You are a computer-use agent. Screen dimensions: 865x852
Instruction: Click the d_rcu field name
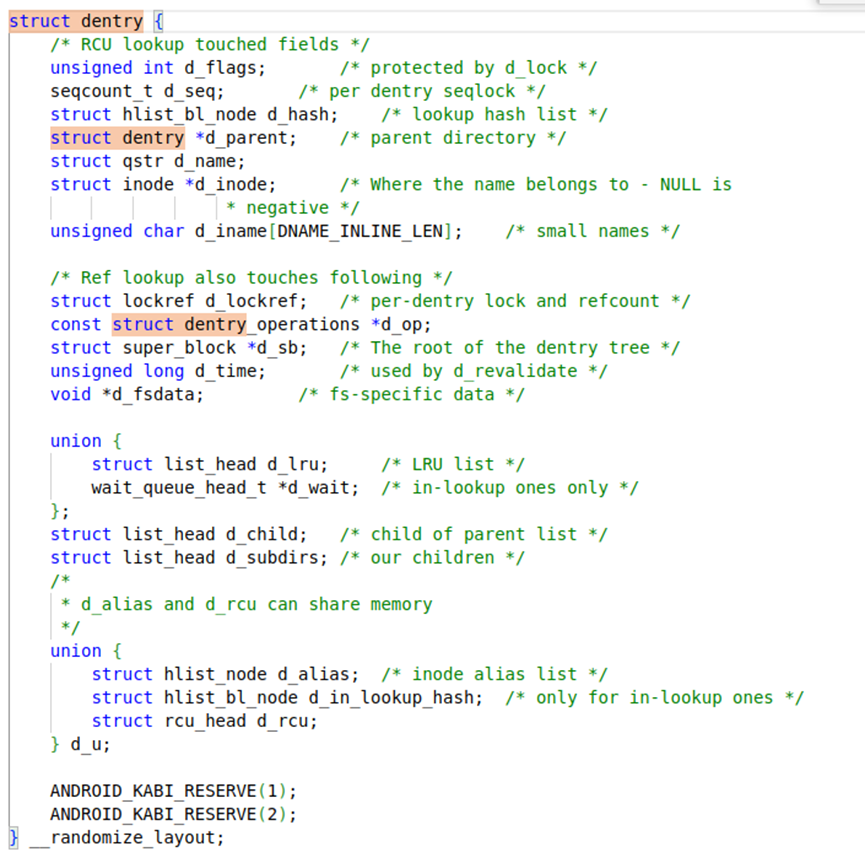(x=282, y=721)
